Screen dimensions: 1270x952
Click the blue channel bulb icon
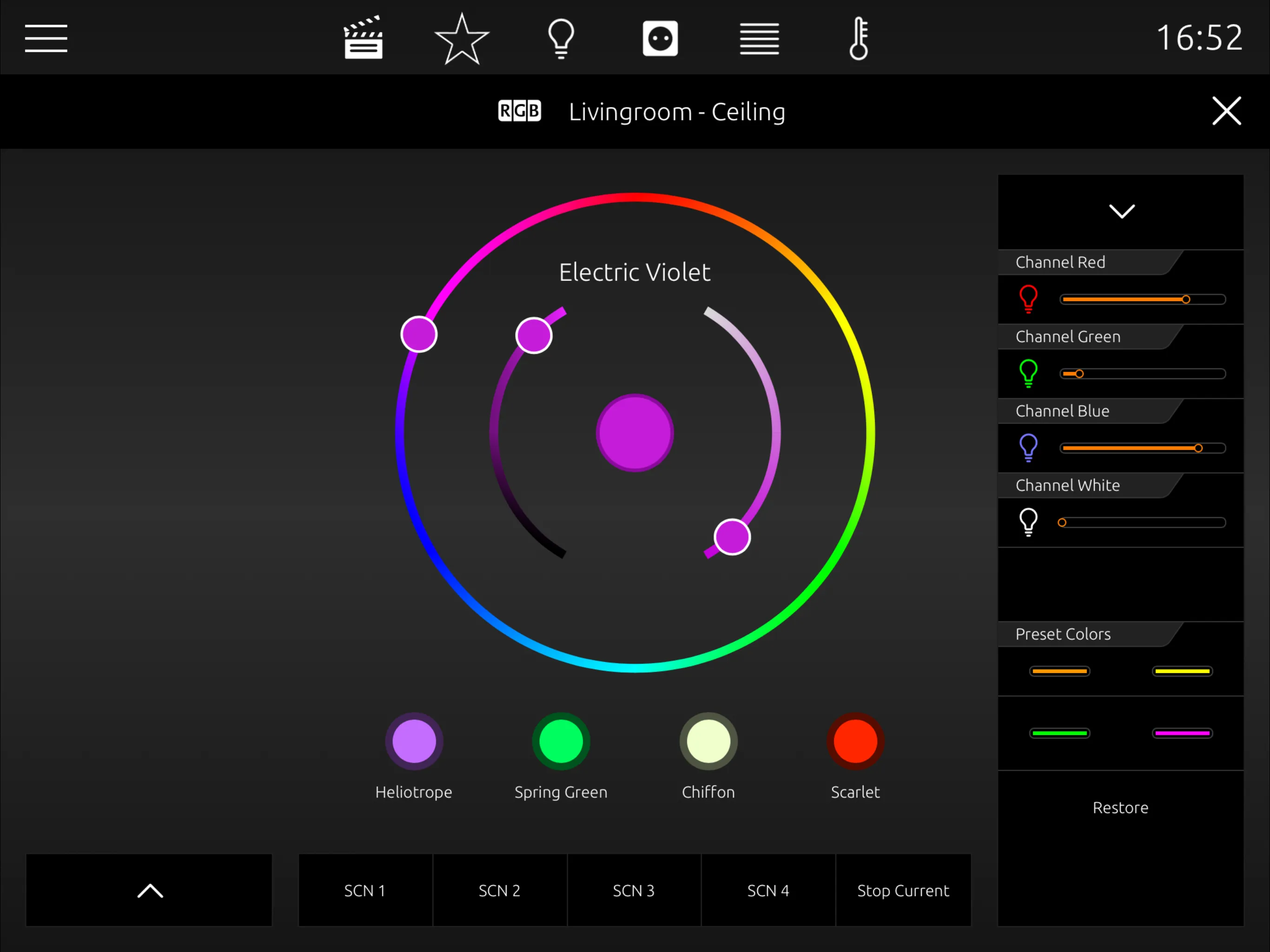1028,448
